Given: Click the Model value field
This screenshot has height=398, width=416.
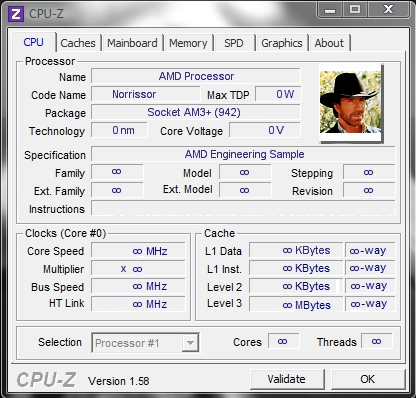Looking at the screenshot, I should (x=245, y=172).
